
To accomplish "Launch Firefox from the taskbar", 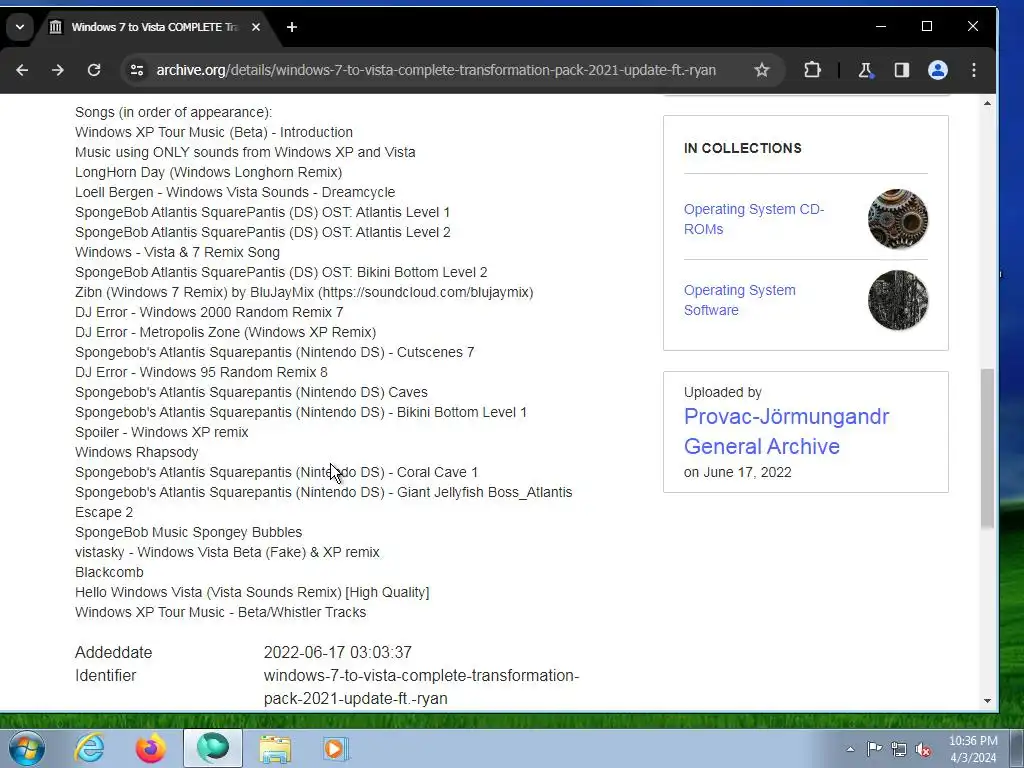I will click(x=150, y=748).
